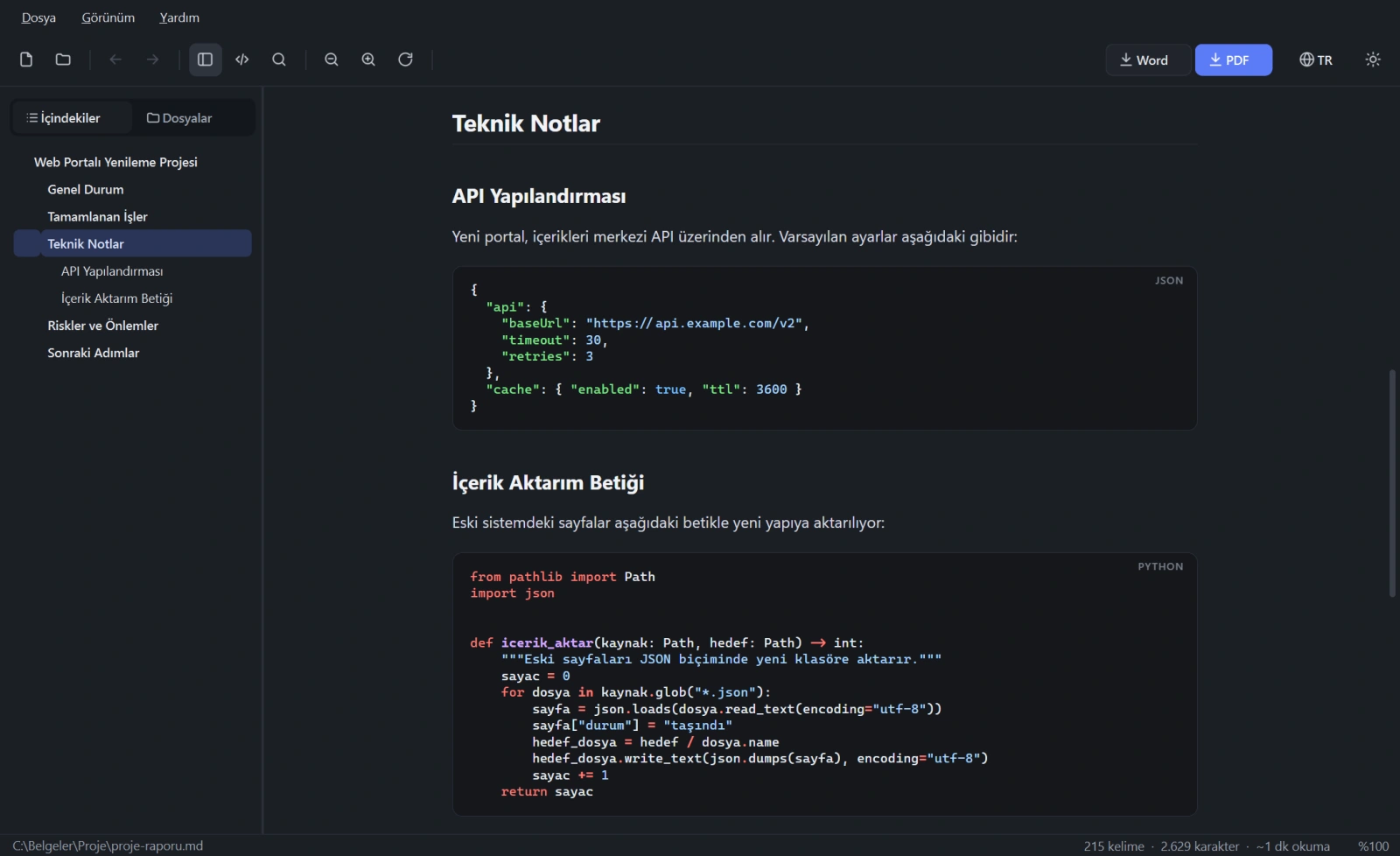The width and height of the screenshot is (1400, 856).
Task: Select Teknik Notlar in the outline
Action: [133, 243]
